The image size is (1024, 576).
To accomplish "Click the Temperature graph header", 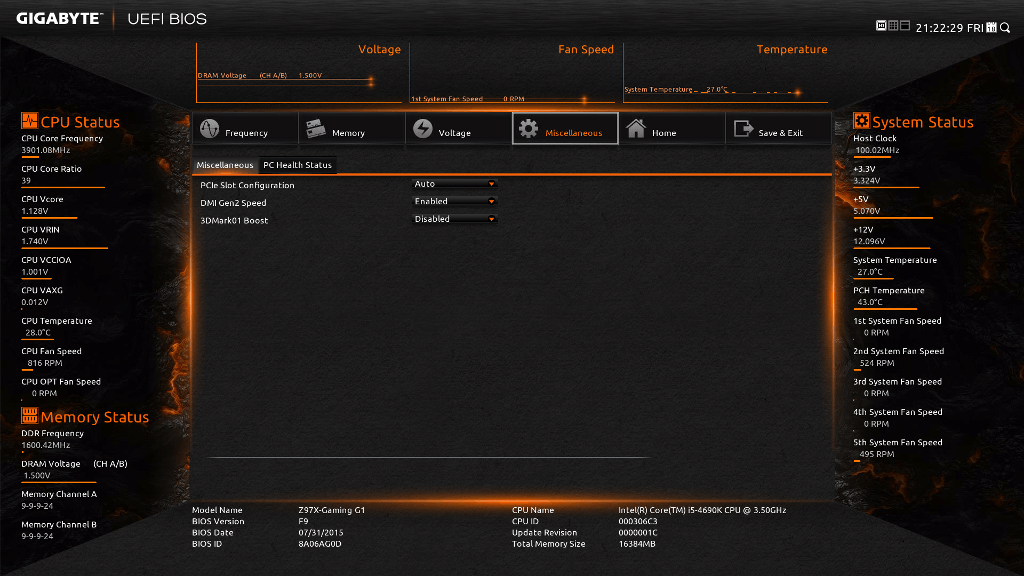I will click(x=792, y=50).
